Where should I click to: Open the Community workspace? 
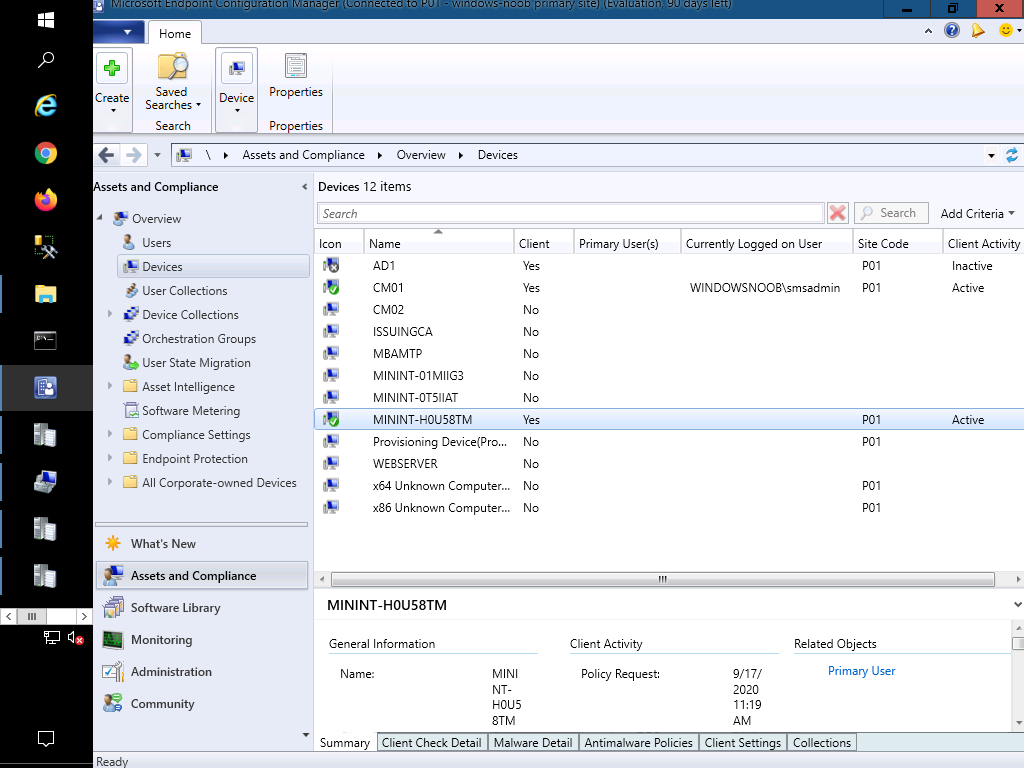click(202, 703)
